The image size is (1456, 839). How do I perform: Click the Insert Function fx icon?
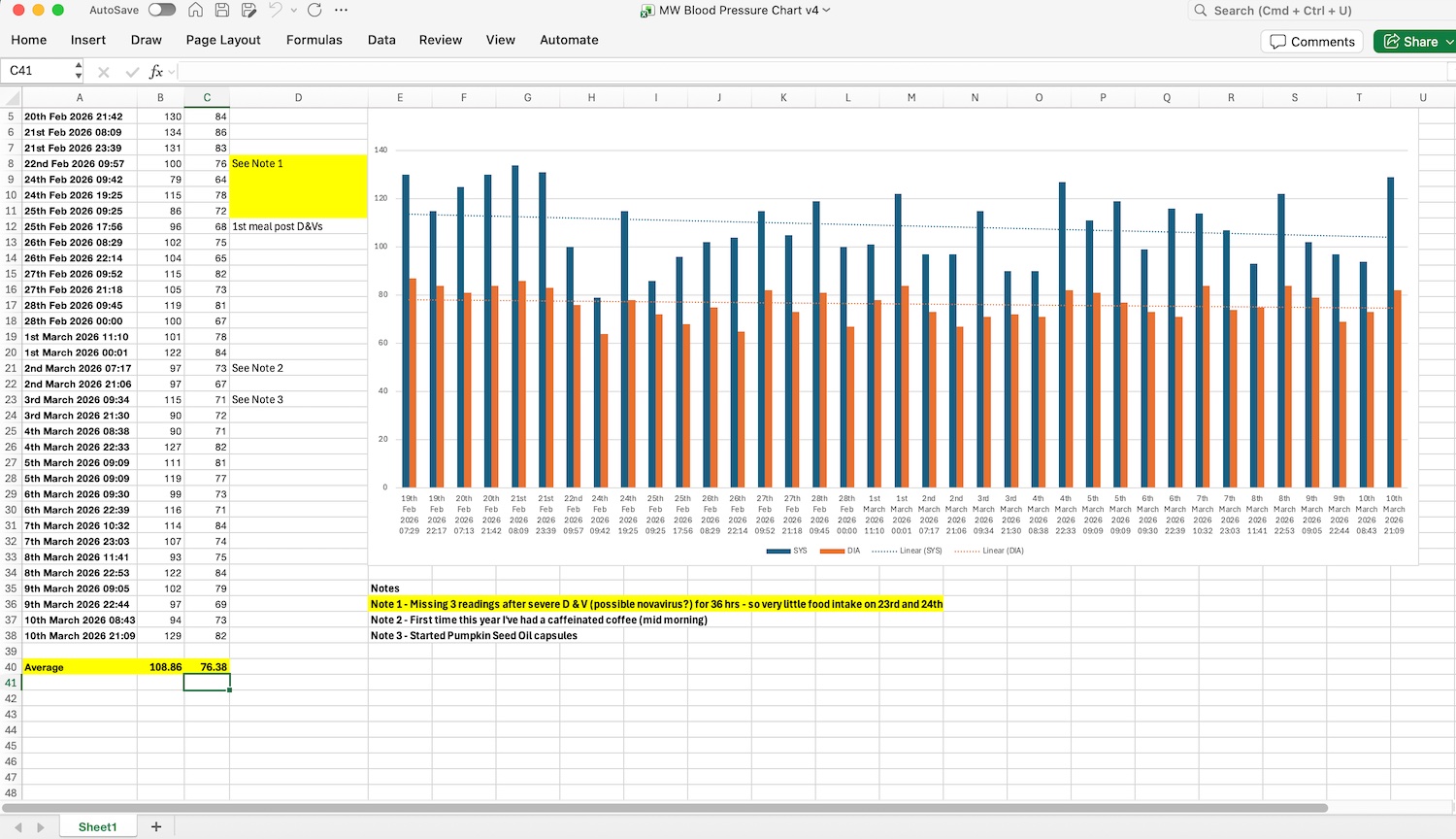tap(155, 71)
